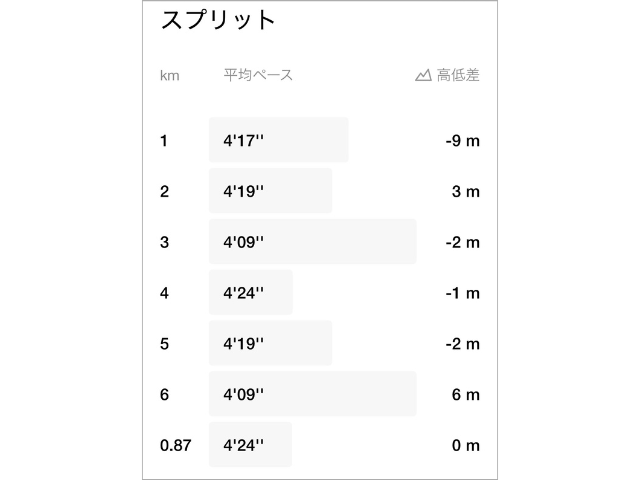Click the 平均ペース column header
This screenshot has height=480, width=640.
(x=258, y=75)
